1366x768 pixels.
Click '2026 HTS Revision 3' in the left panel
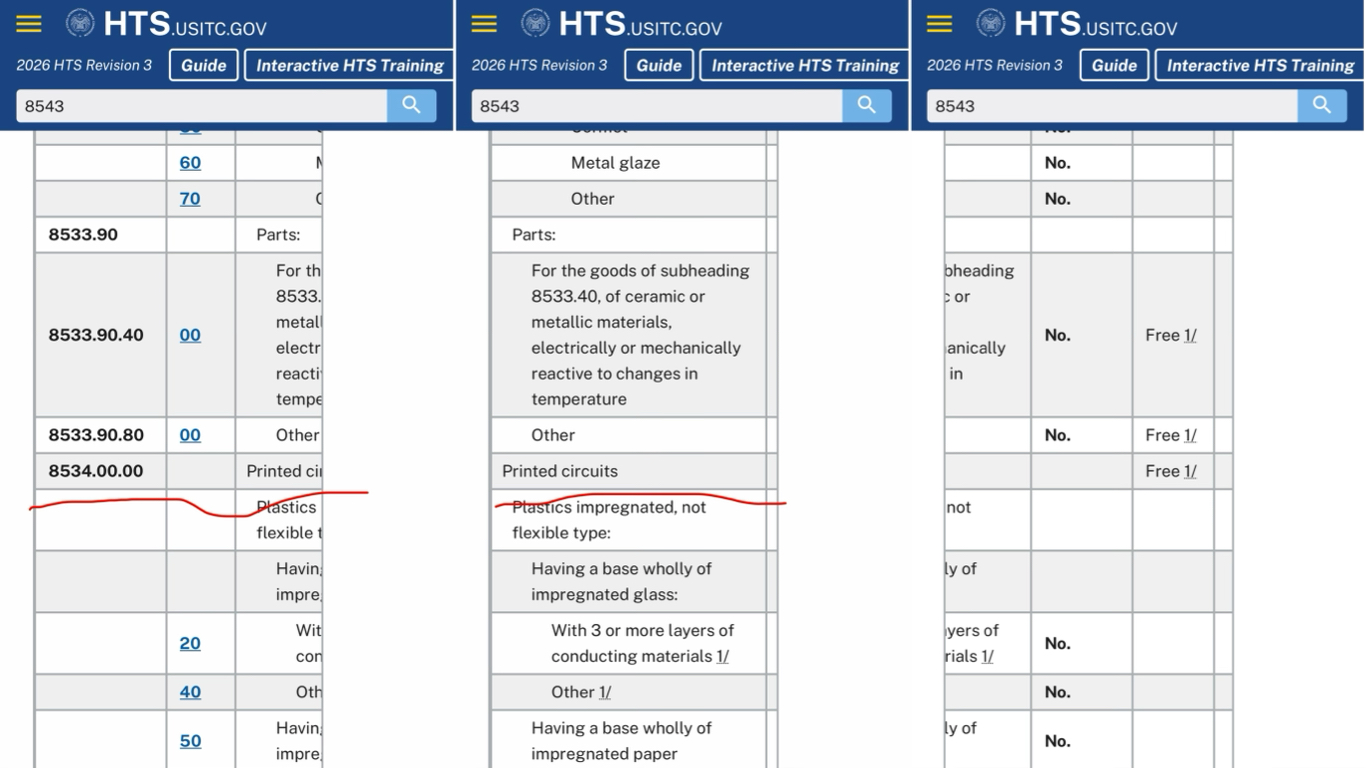(x=84, y=65)
